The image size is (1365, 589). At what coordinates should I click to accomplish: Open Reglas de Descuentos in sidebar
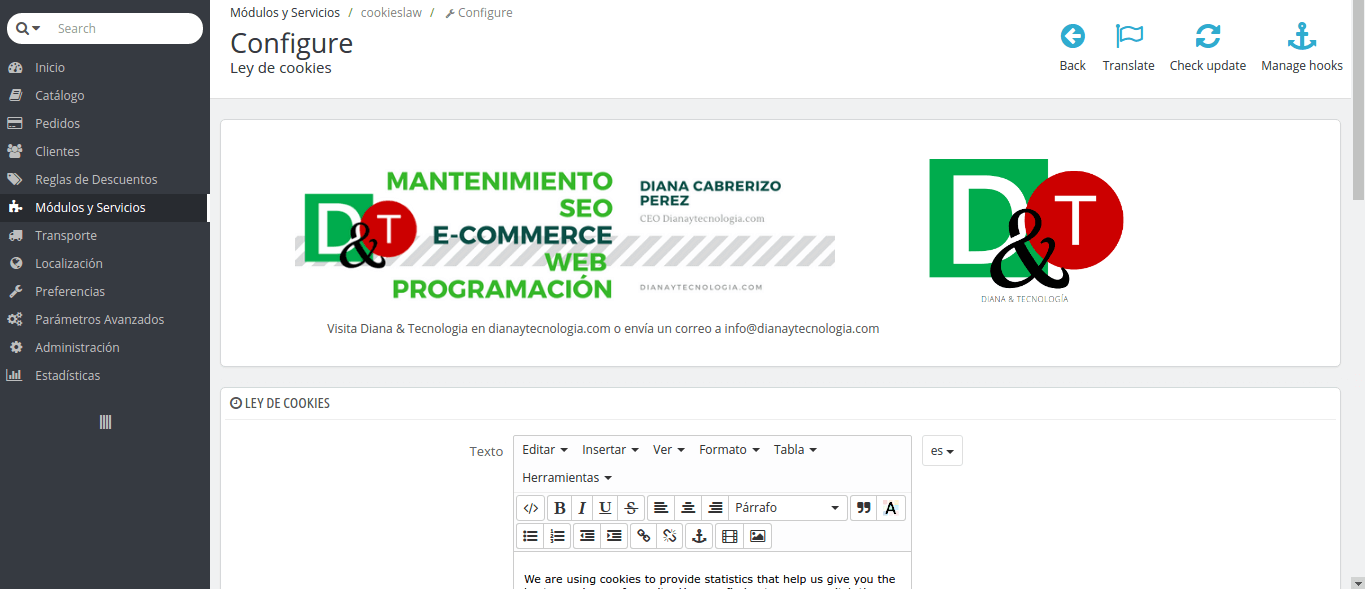click(x=105, y=180)
